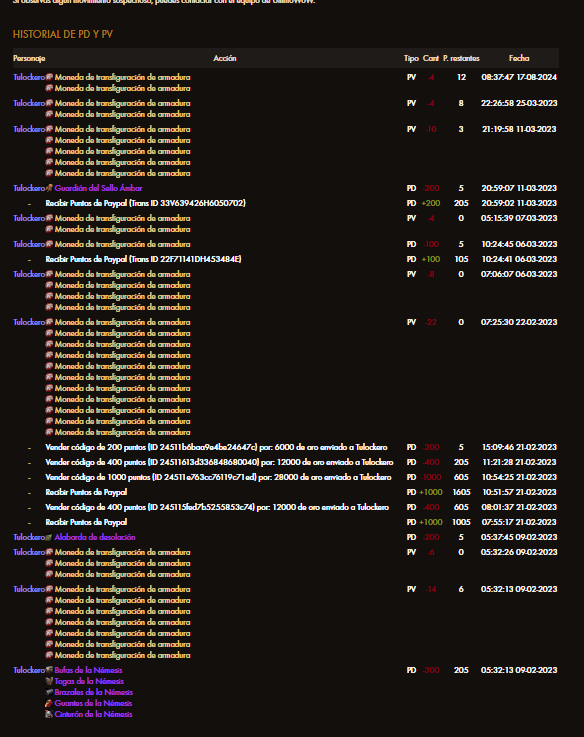Image resolution: width=584 pixels, height=737 pixels.
Task: Click the Personaje column header
Action: [x=29, y=58]
